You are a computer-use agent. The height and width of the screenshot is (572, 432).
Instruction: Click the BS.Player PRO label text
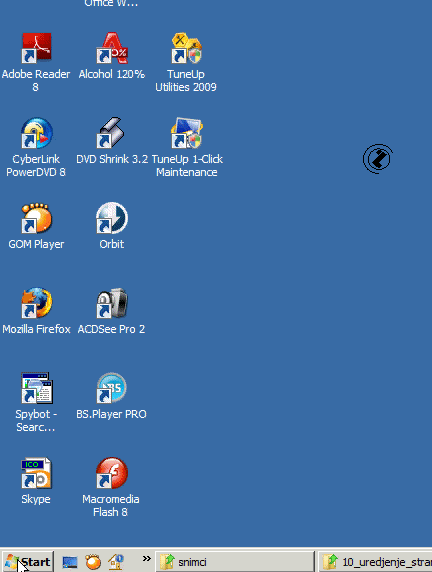tap(111, 414)
